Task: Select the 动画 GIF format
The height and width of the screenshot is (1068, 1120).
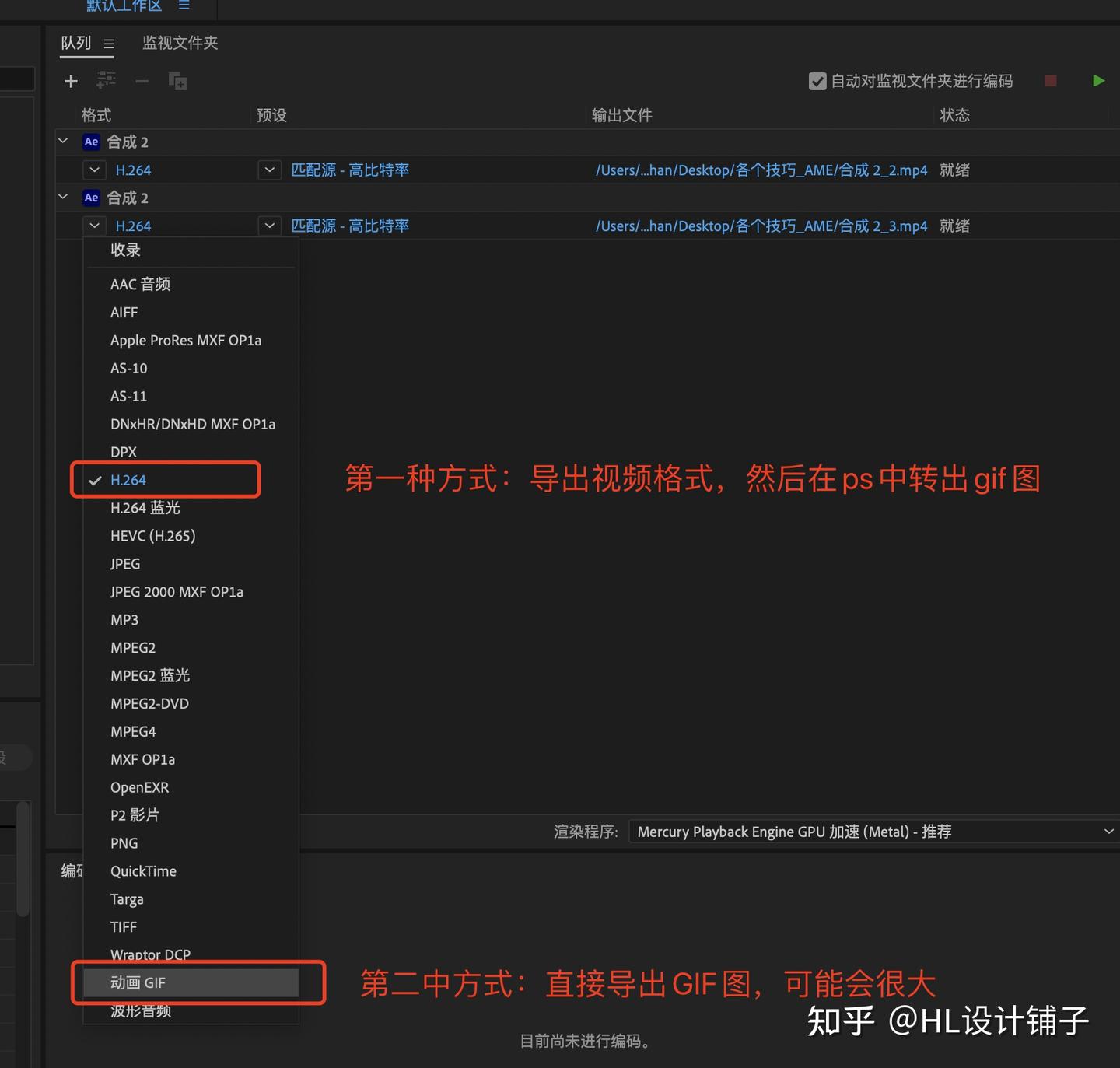Action: pyautogui.click(x=138, y=982)
